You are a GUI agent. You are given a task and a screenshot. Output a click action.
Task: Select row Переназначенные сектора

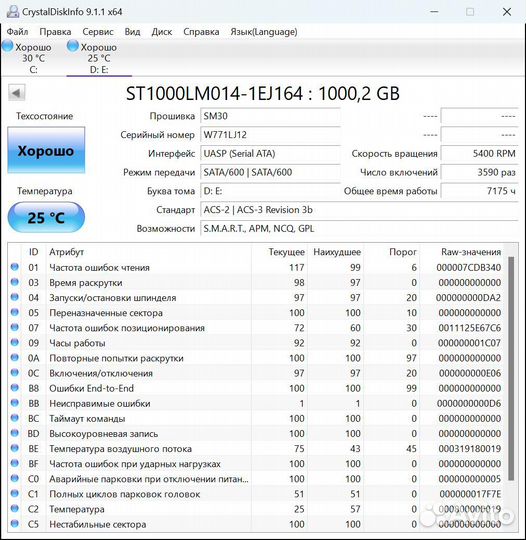(257, 313)
